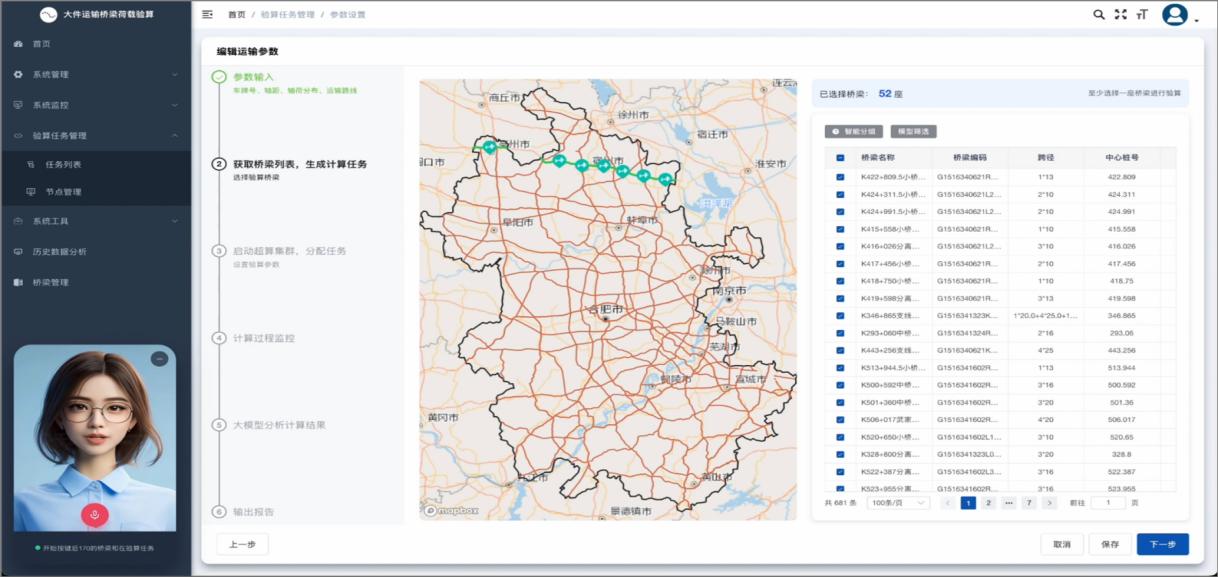The width and height of the screenshot is (1218, 577).
Task: Open the 100条/页 page size dropdown
Action: pos(898,503)
